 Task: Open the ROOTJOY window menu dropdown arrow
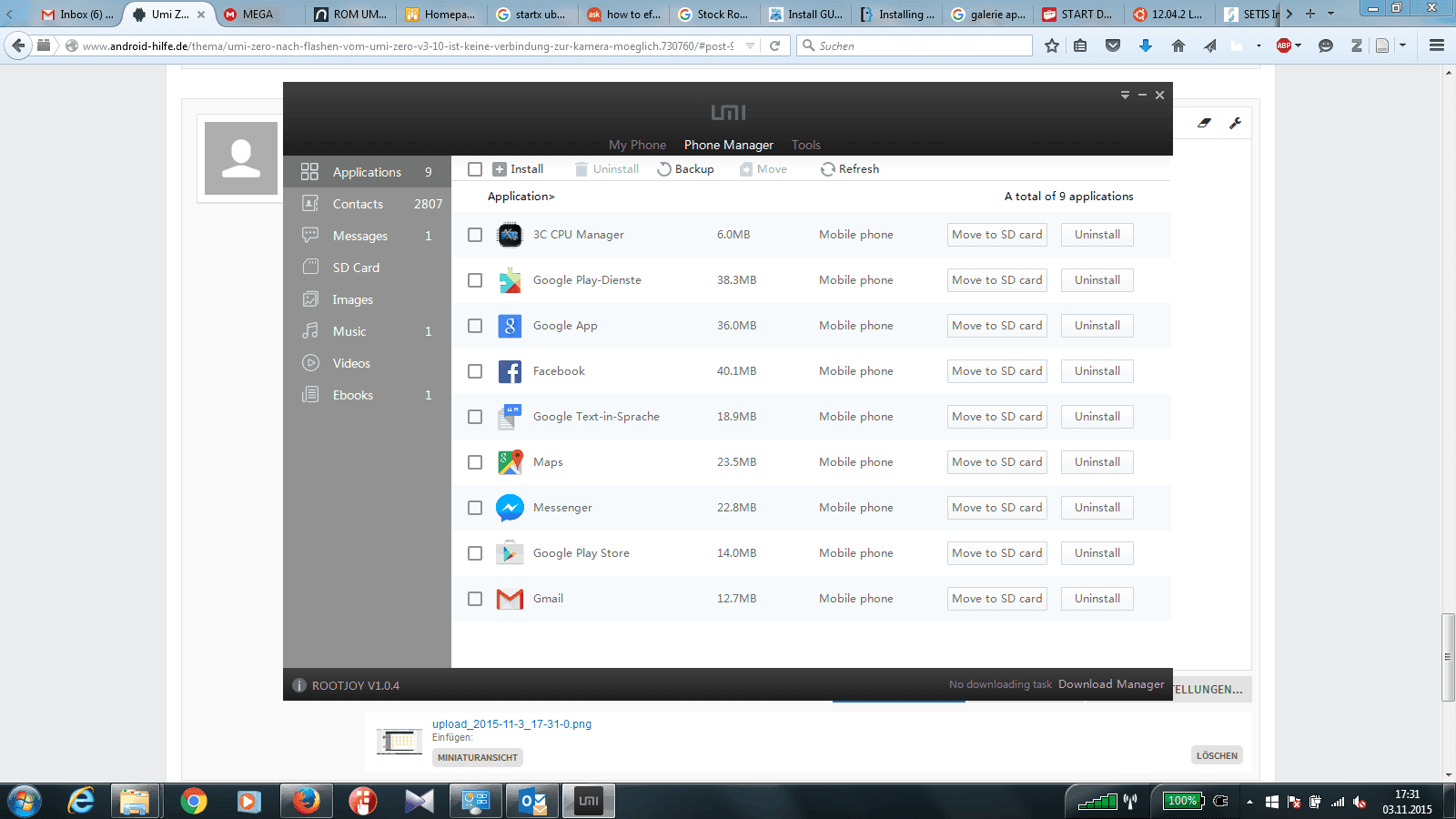(1125, 95)
